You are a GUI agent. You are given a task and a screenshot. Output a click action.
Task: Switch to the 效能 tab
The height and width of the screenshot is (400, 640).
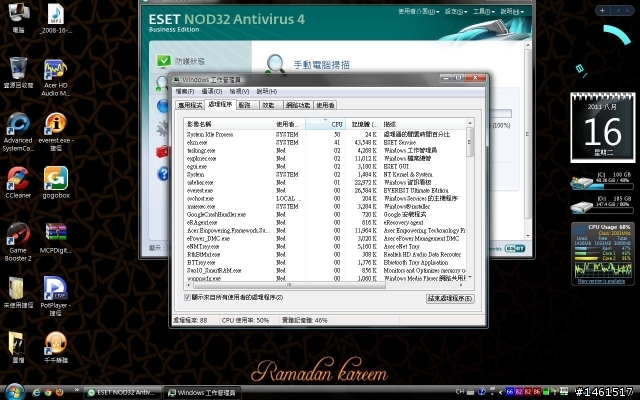tap(270, 105)
